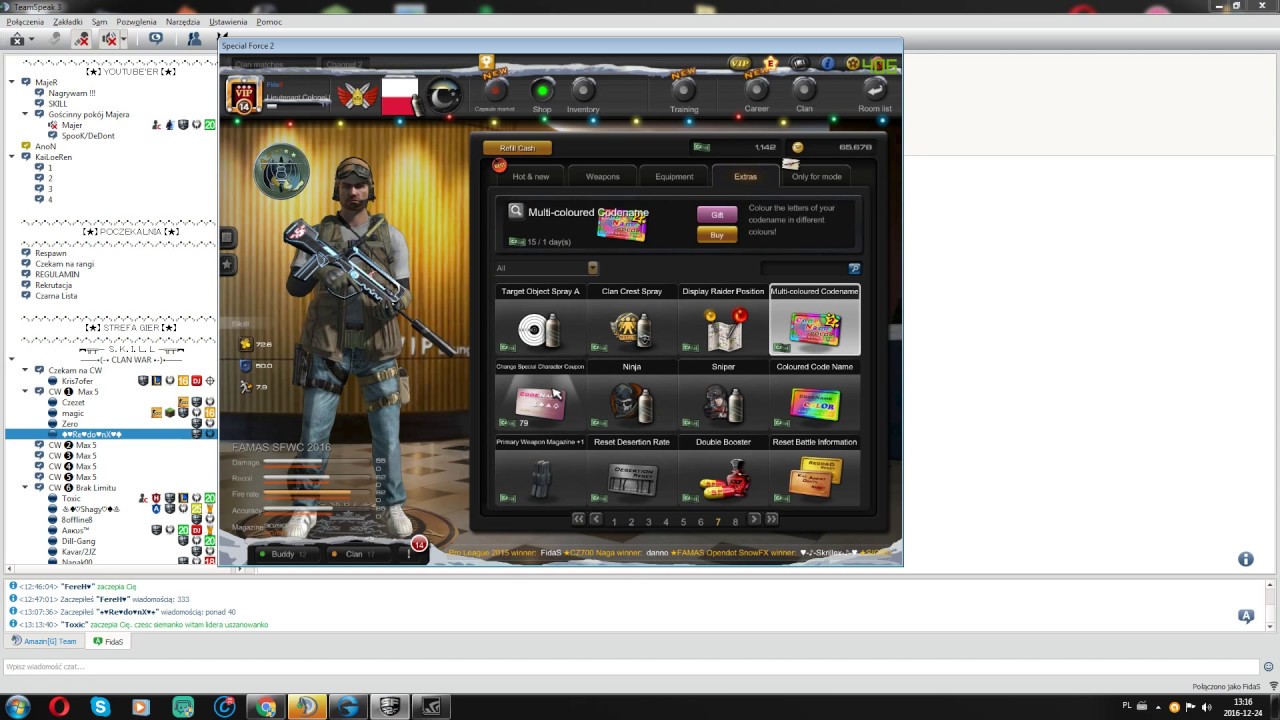Click the chat message input field
The width and height of the screenshot is (1280, 720).
point(630,667)
